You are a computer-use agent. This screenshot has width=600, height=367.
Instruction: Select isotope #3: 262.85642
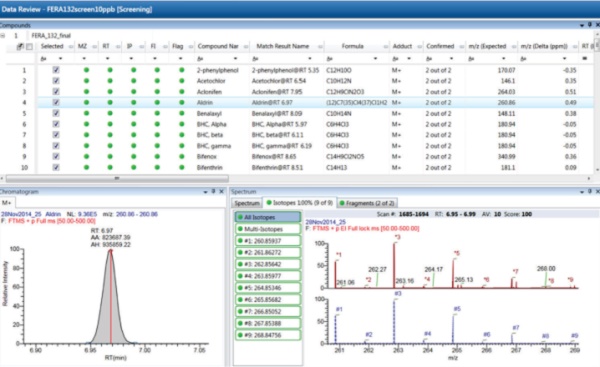coord(267,264)
